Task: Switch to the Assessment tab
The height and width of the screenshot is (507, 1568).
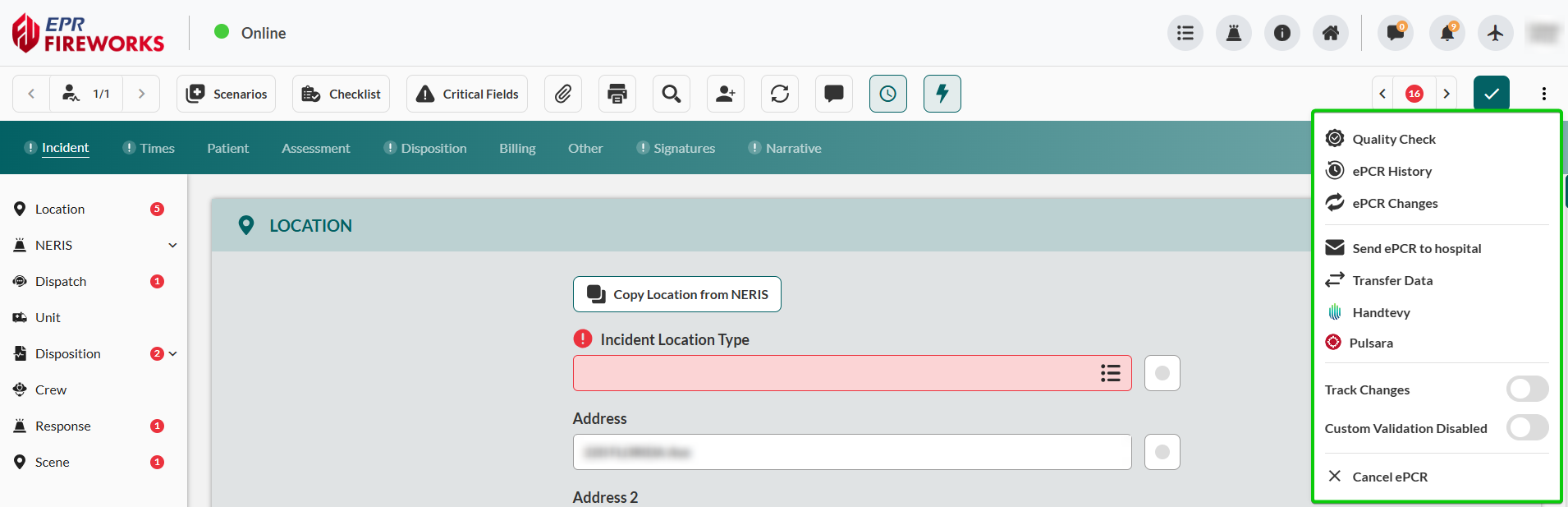Action: click(x=315, y=148)
